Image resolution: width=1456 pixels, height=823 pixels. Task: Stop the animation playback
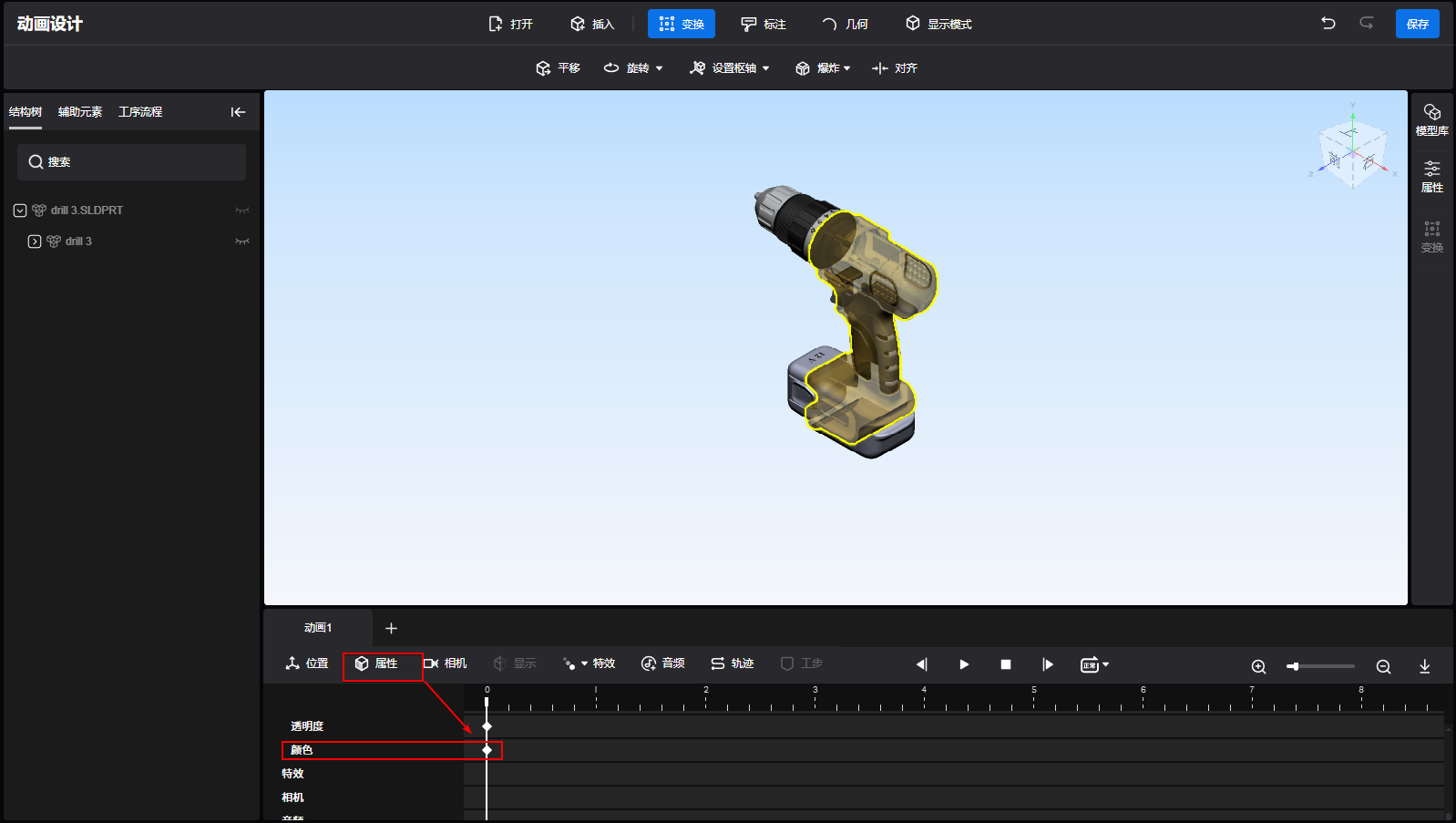(x=1006, y=664)
